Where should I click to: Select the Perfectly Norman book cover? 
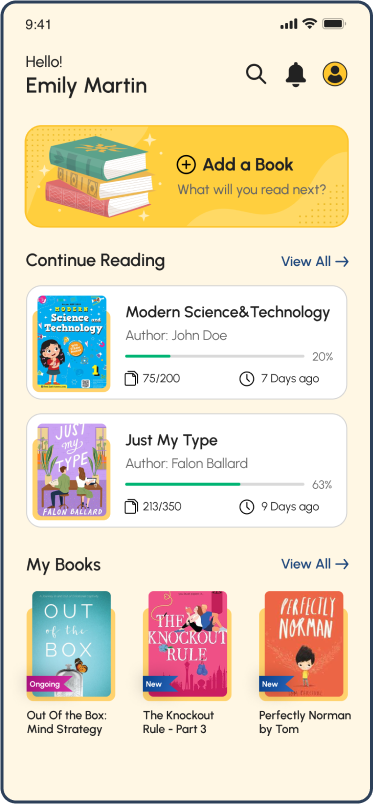coord(304,644)
